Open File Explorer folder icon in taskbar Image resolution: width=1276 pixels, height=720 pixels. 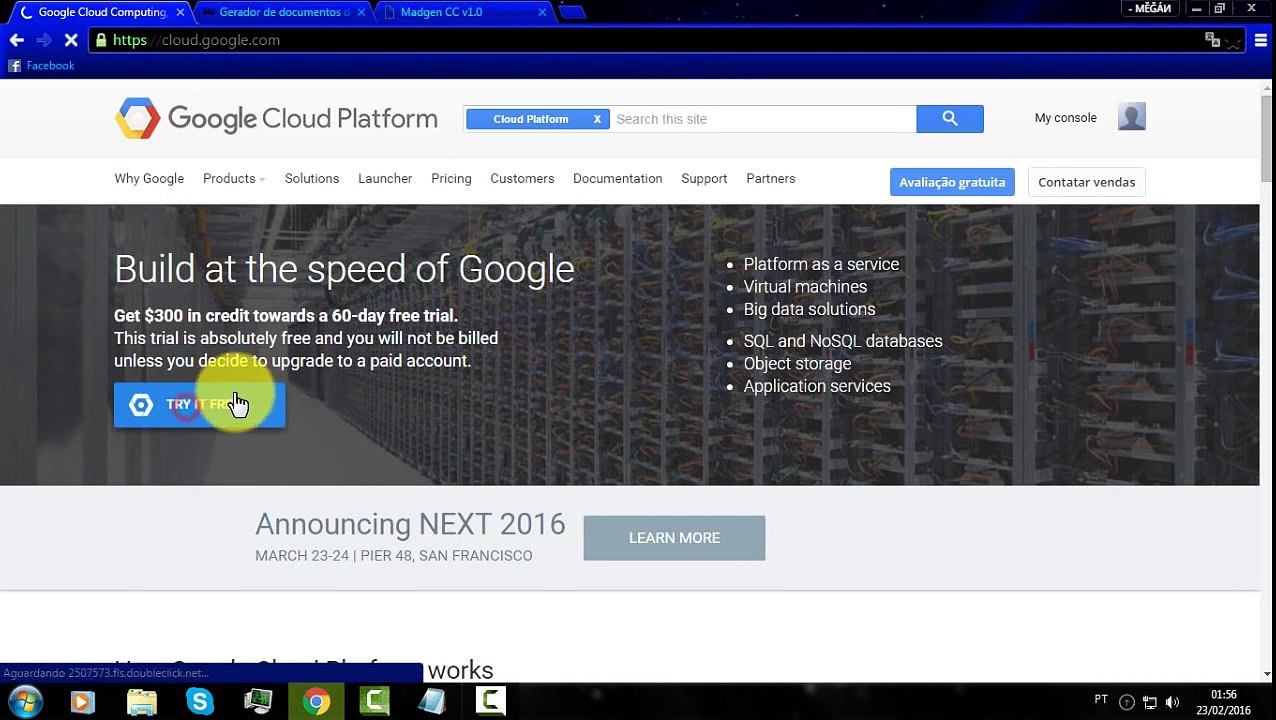(142, 702)
